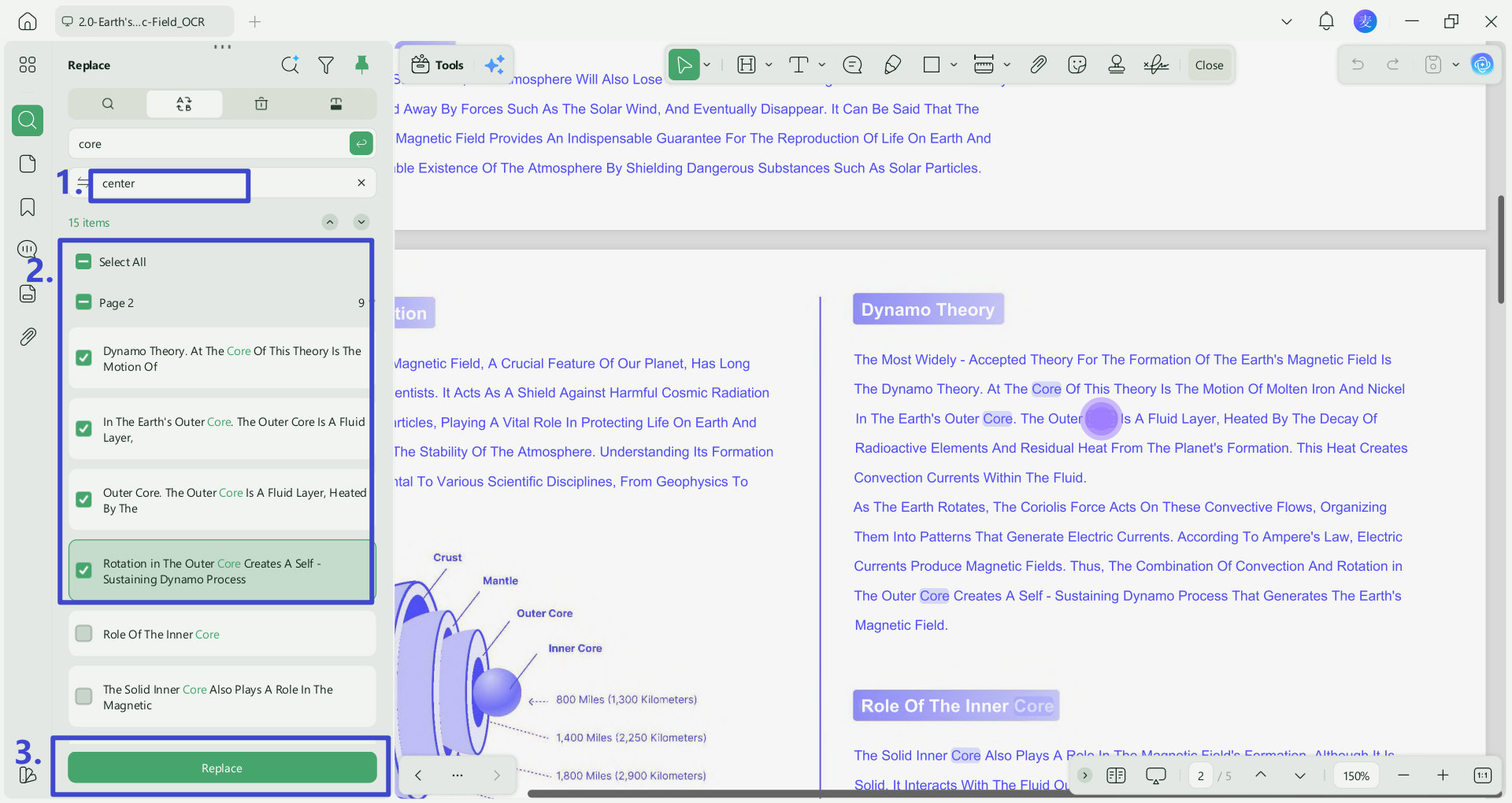Uncheck the 'Dynamo Theory. At The Core' result
Image resolution: width=1512 pixels, height=803 pixels.
point(83,358)
